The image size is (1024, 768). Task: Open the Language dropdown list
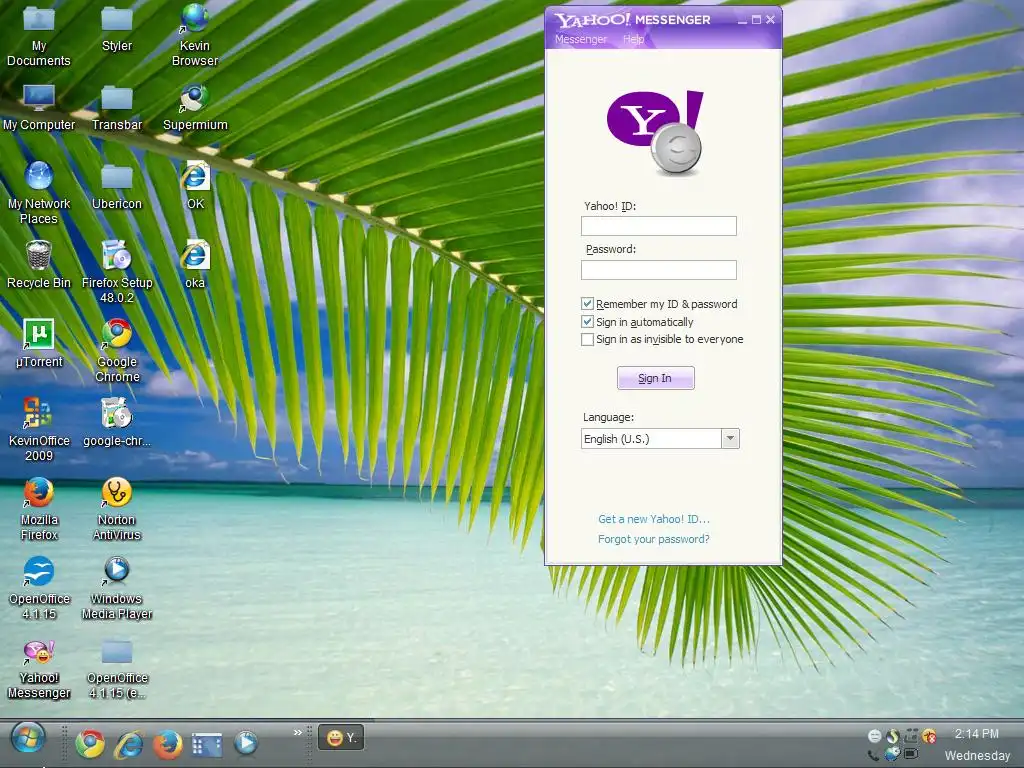(730, 438)
